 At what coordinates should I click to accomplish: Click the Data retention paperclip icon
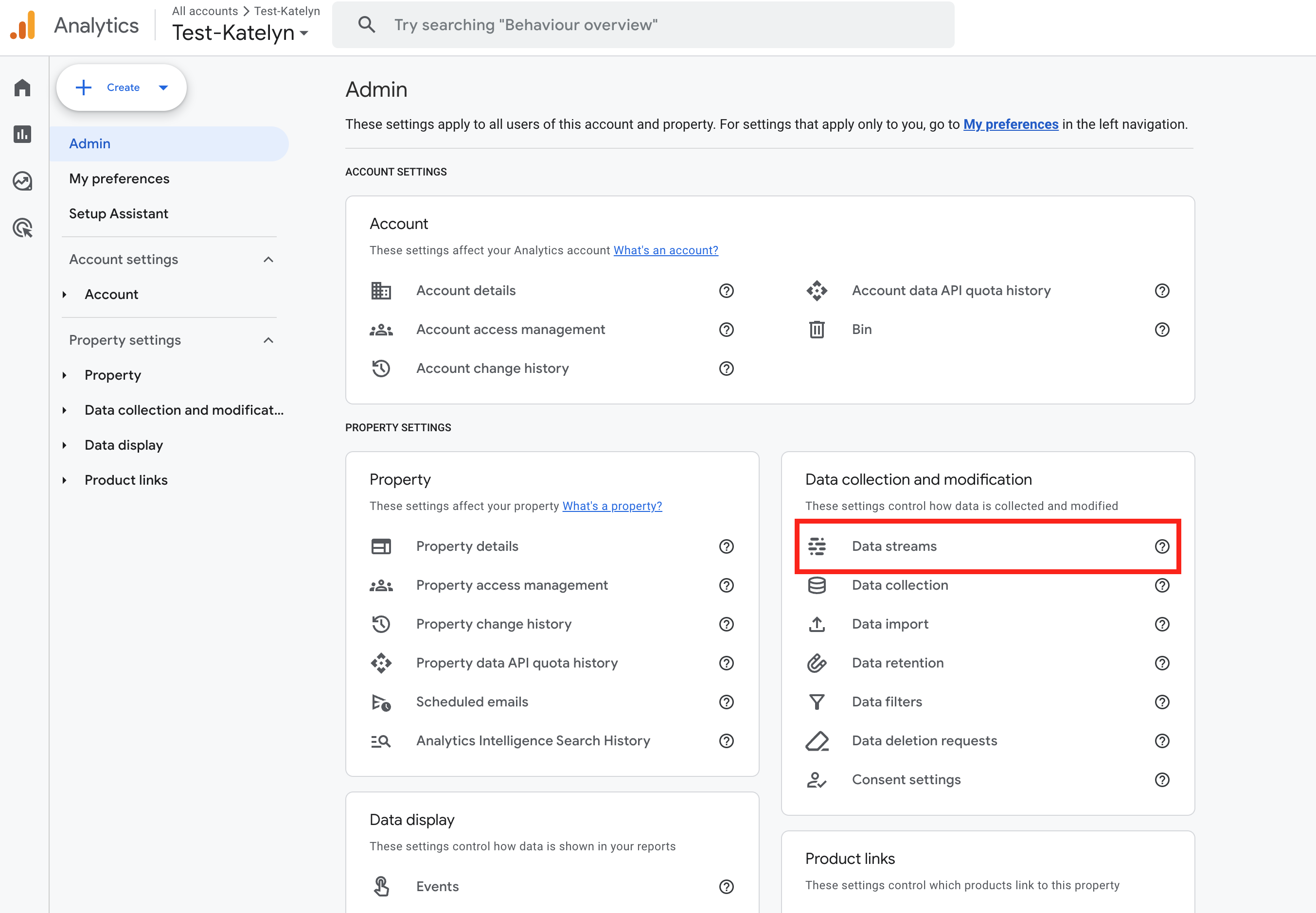coord(817,663)
